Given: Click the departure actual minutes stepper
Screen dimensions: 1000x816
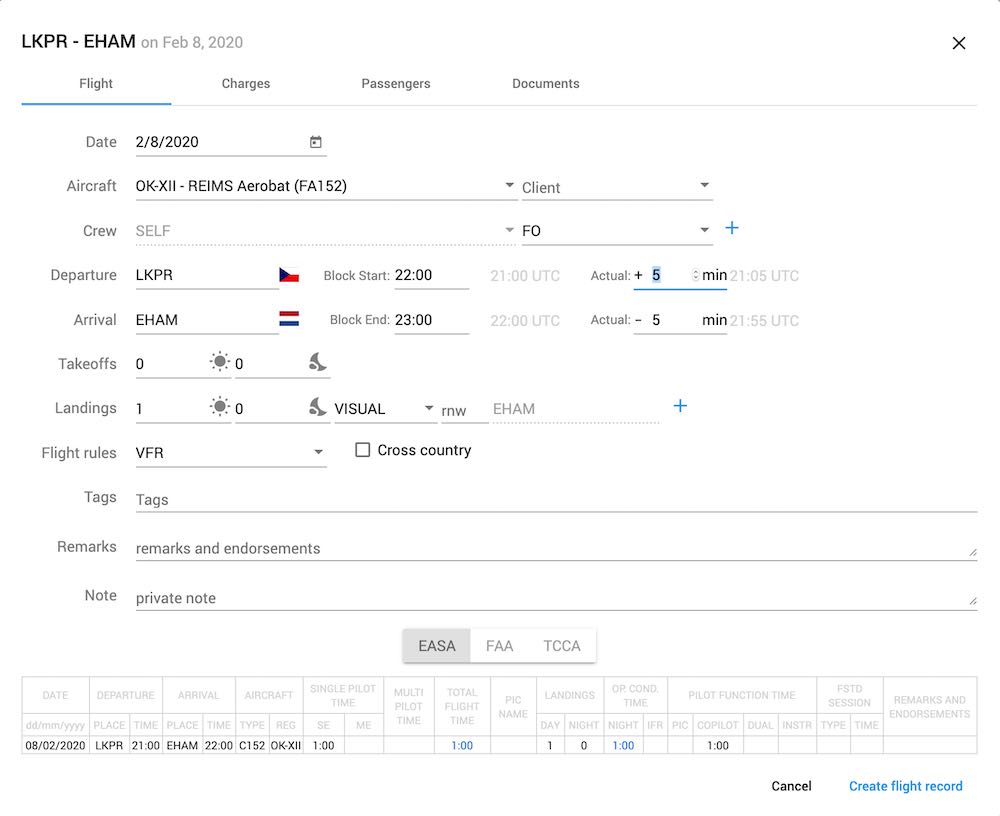Looking at the screenshot, I should pyautogui.click(x=695, y=275).
